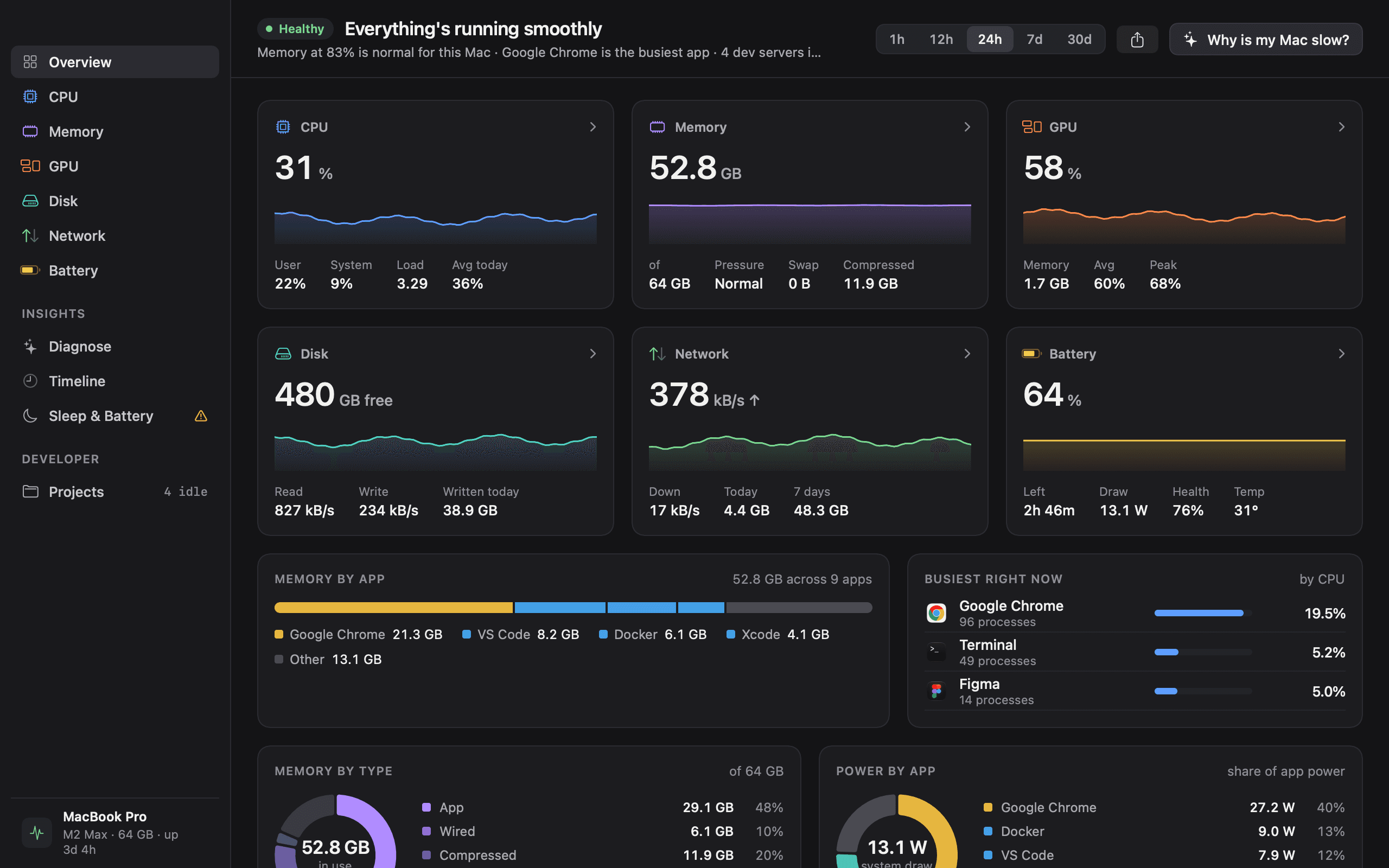Viewport: 1389px width, 868px height.
Task: Click the Disk drive icon in sidebar
Action: pos(30,201)
